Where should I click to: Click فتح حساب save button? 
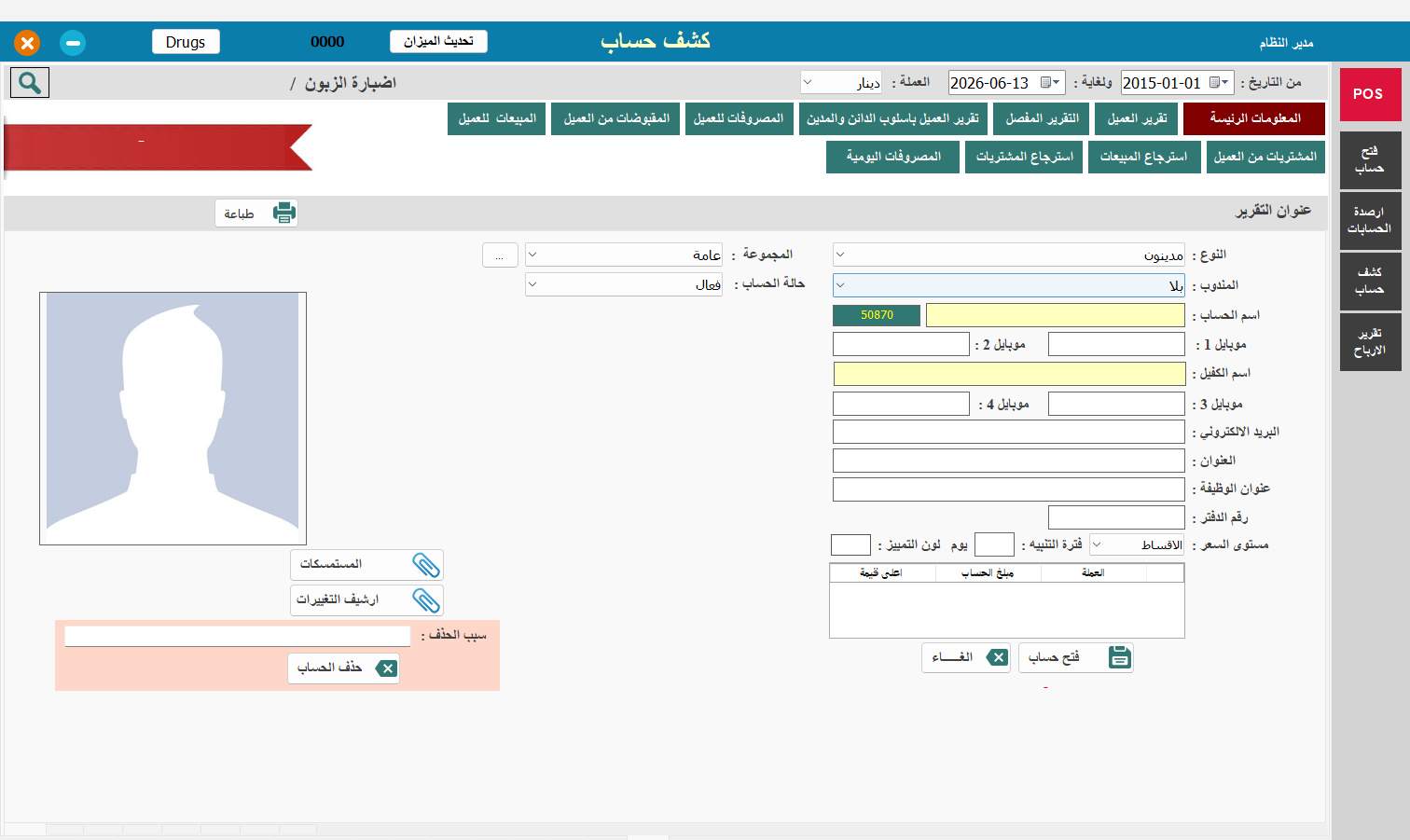click(x=1075, y=657)
